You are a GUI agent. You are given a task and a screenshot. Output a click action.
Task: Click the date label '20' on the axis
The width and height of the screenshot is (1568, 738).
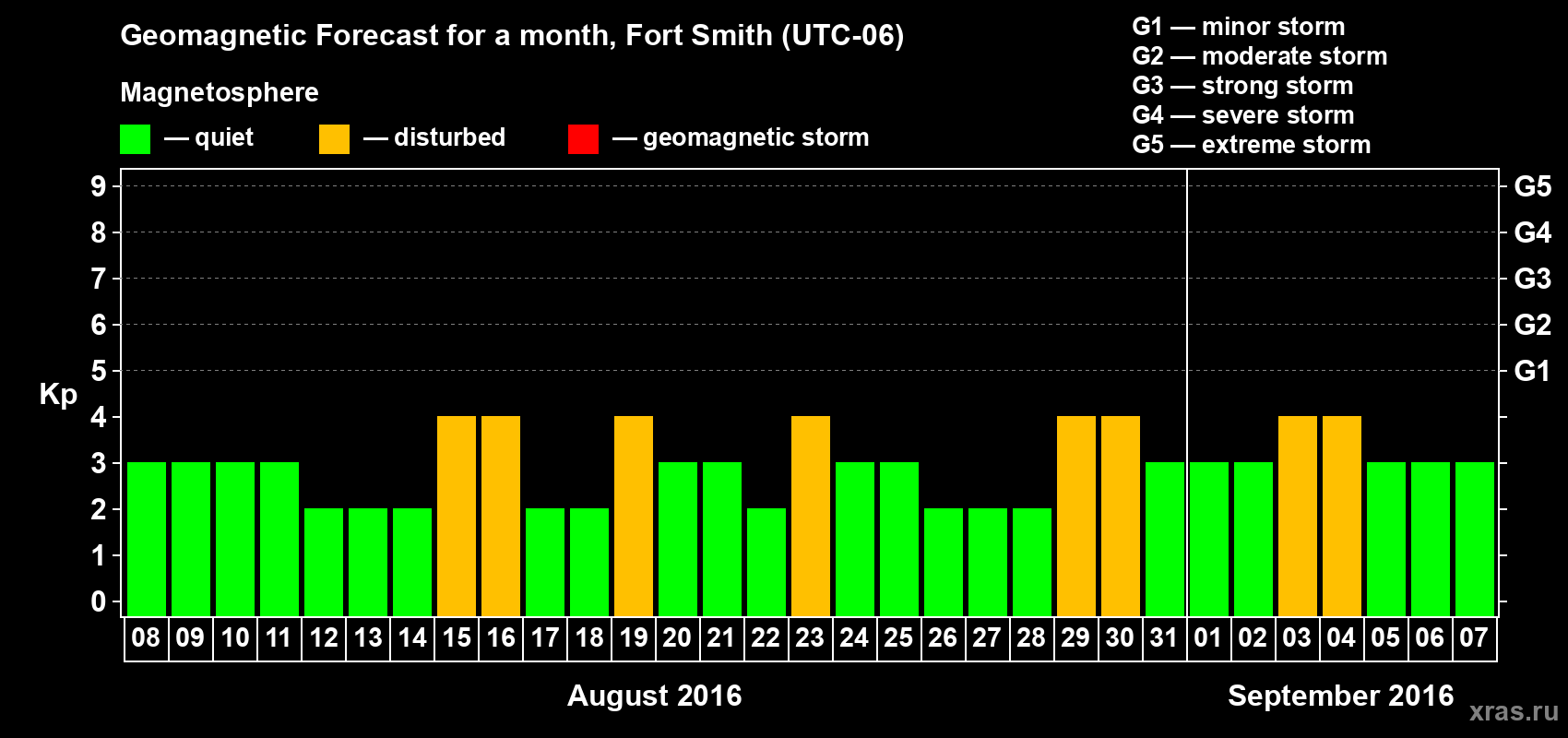point(677,637)
